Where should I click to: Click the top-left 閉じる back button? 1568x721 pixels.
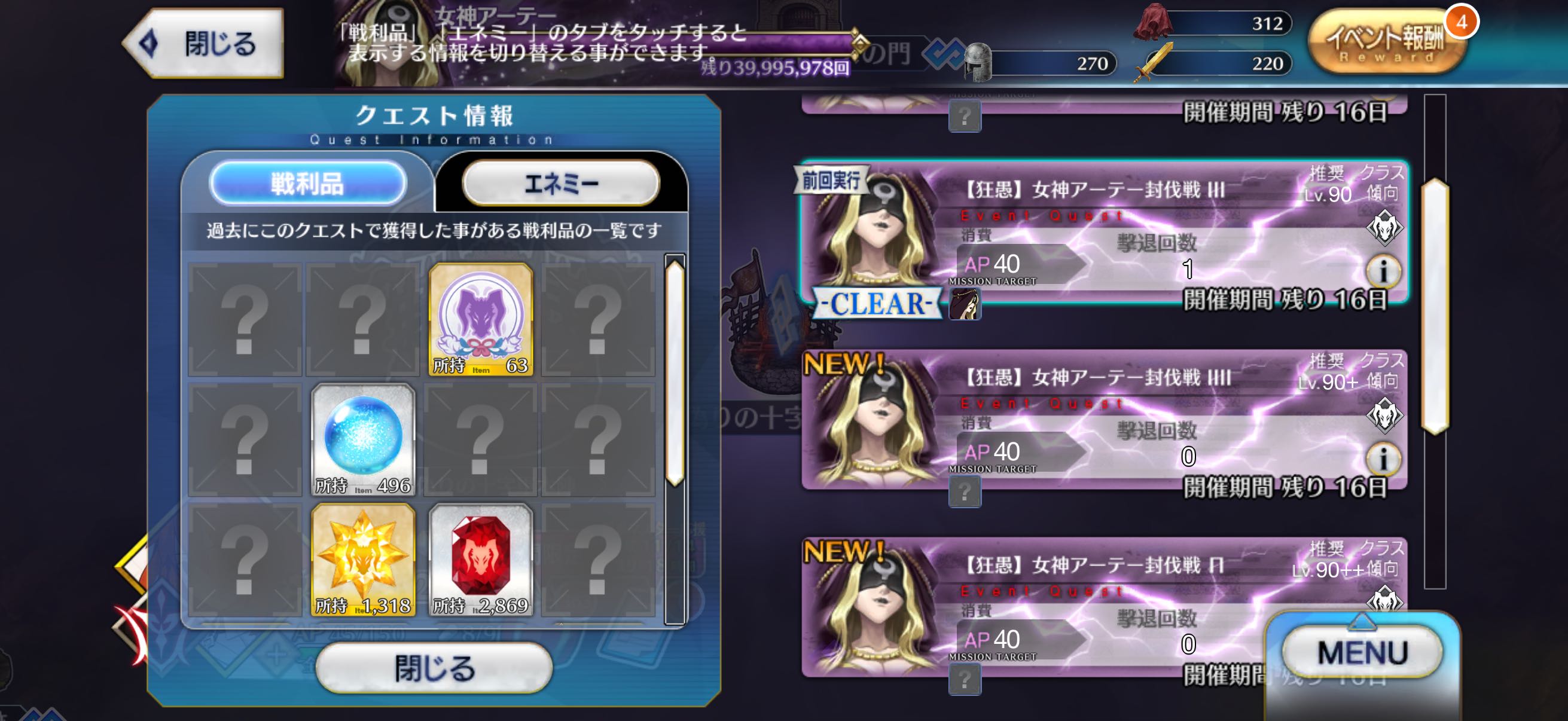click(204, 43)
